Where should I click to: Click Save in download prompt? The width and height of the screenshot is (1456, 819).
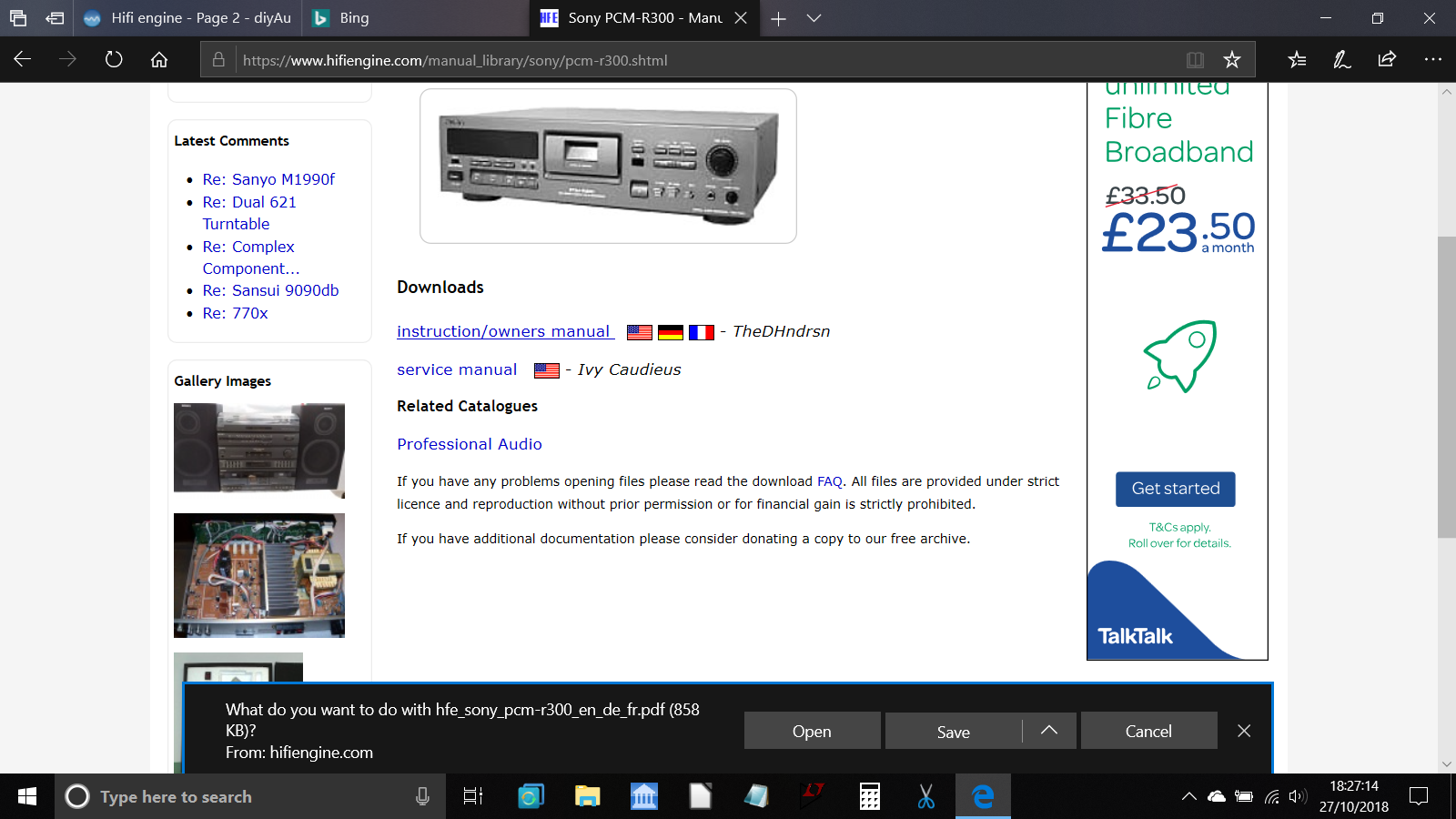953,731
